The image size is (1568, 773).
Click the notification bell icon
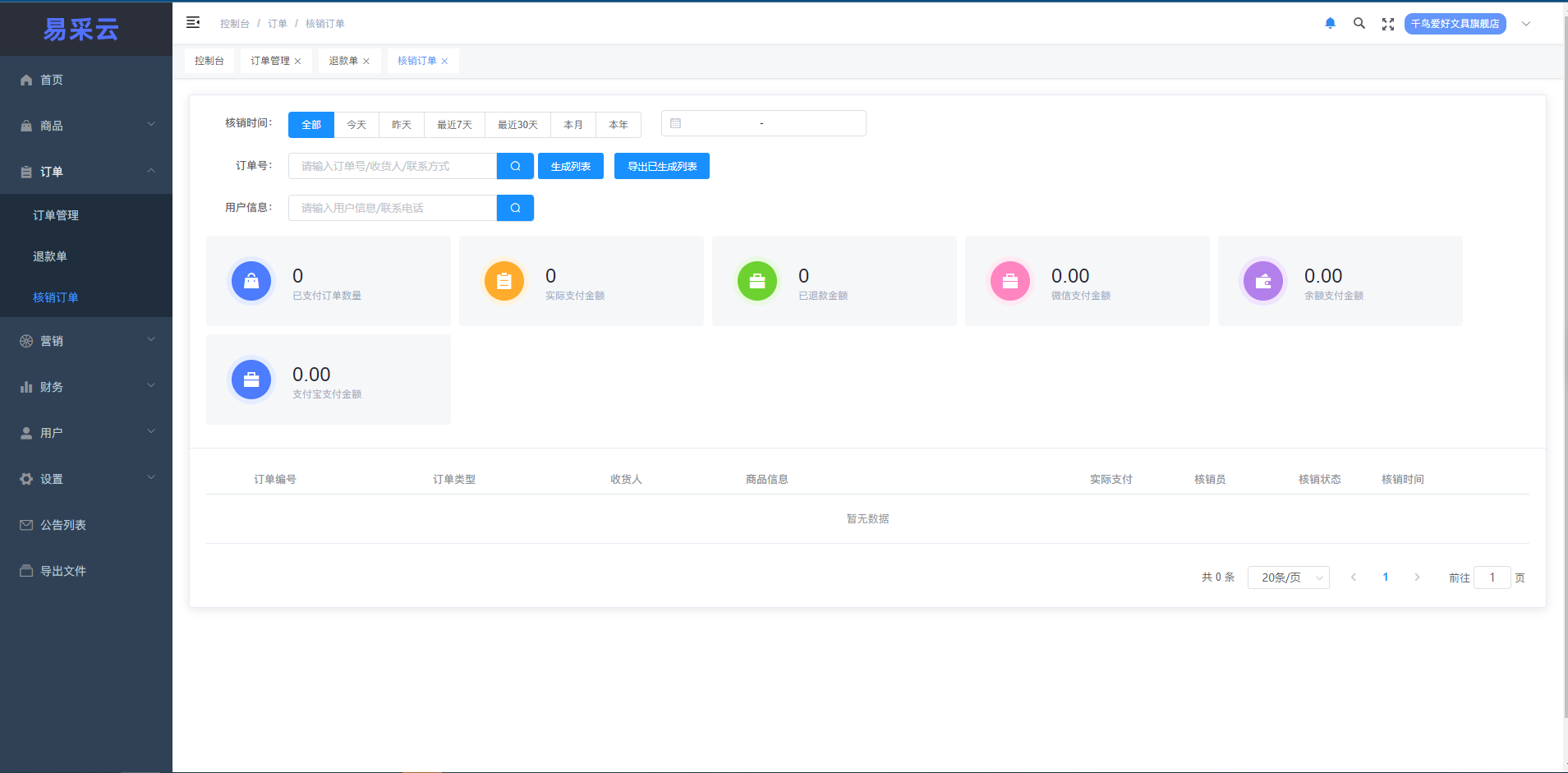click(1330, 24)
